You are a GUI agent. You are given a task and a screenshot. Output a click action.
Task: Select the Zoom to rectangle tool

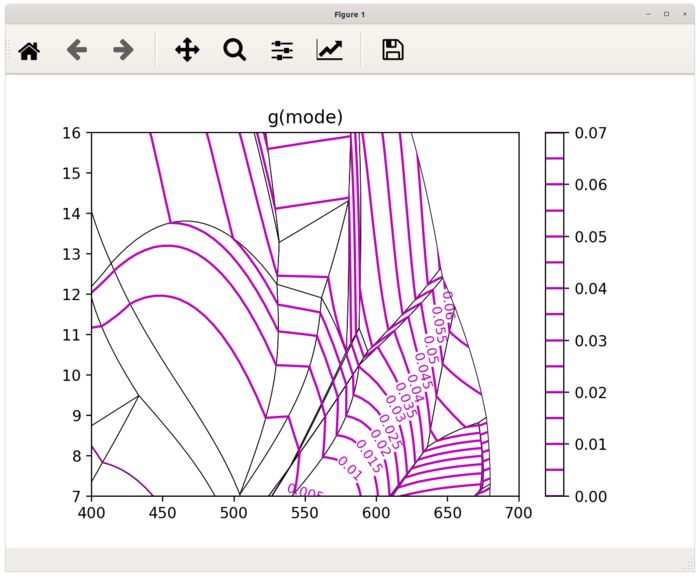tap(234, 50)
